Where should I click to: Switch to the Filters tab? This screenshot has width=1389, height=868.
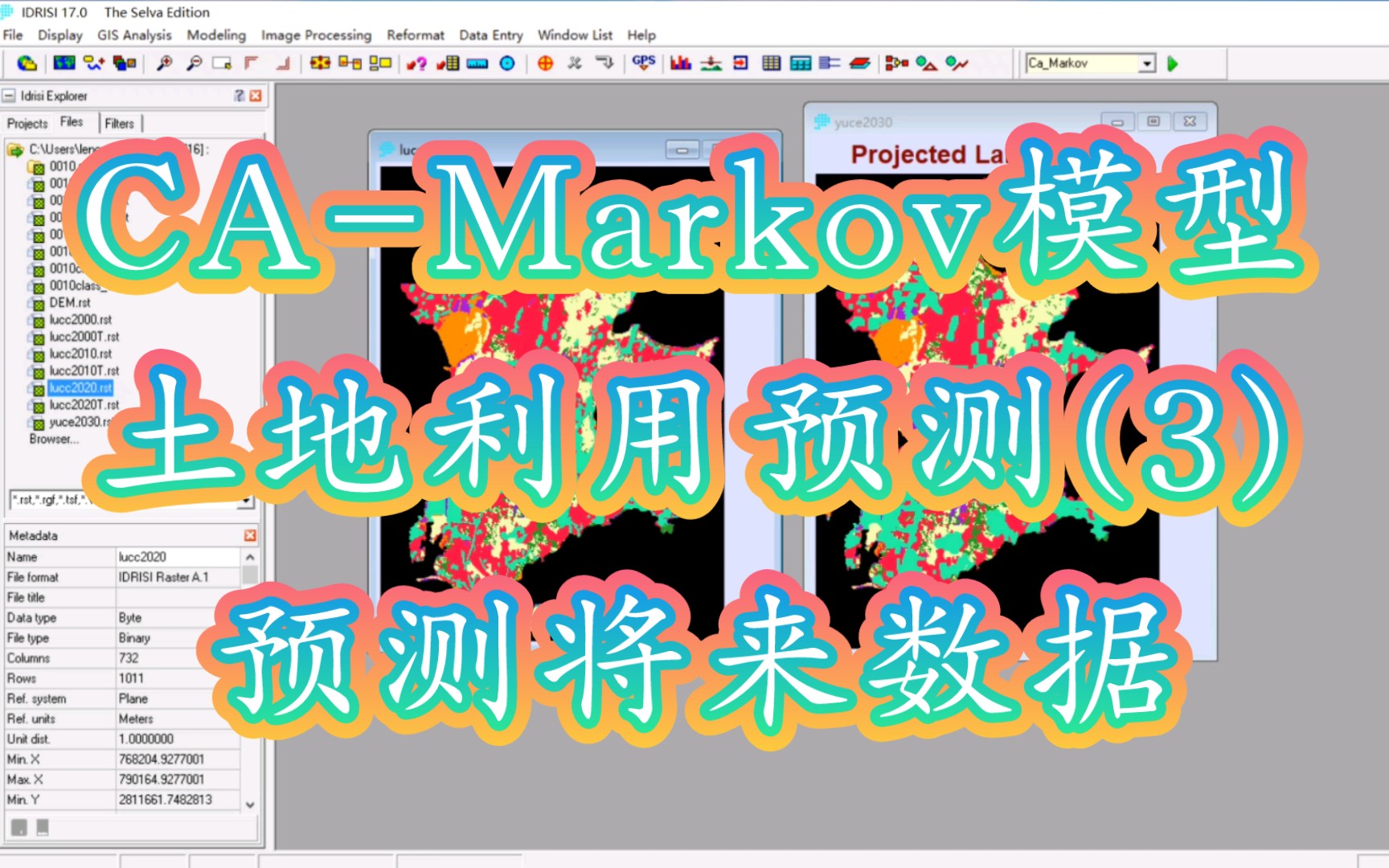coord(119,123)
